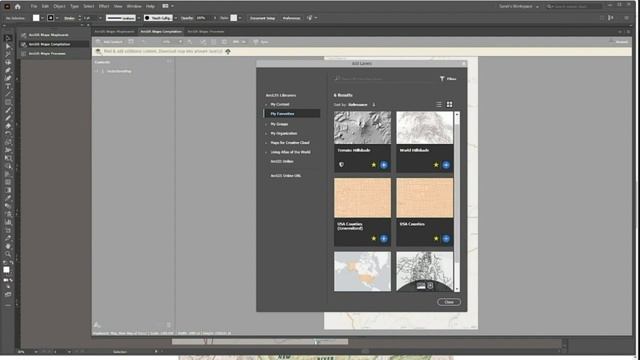Click the Add Layers search field
640x360 pixels.
[x=384, y=79]
